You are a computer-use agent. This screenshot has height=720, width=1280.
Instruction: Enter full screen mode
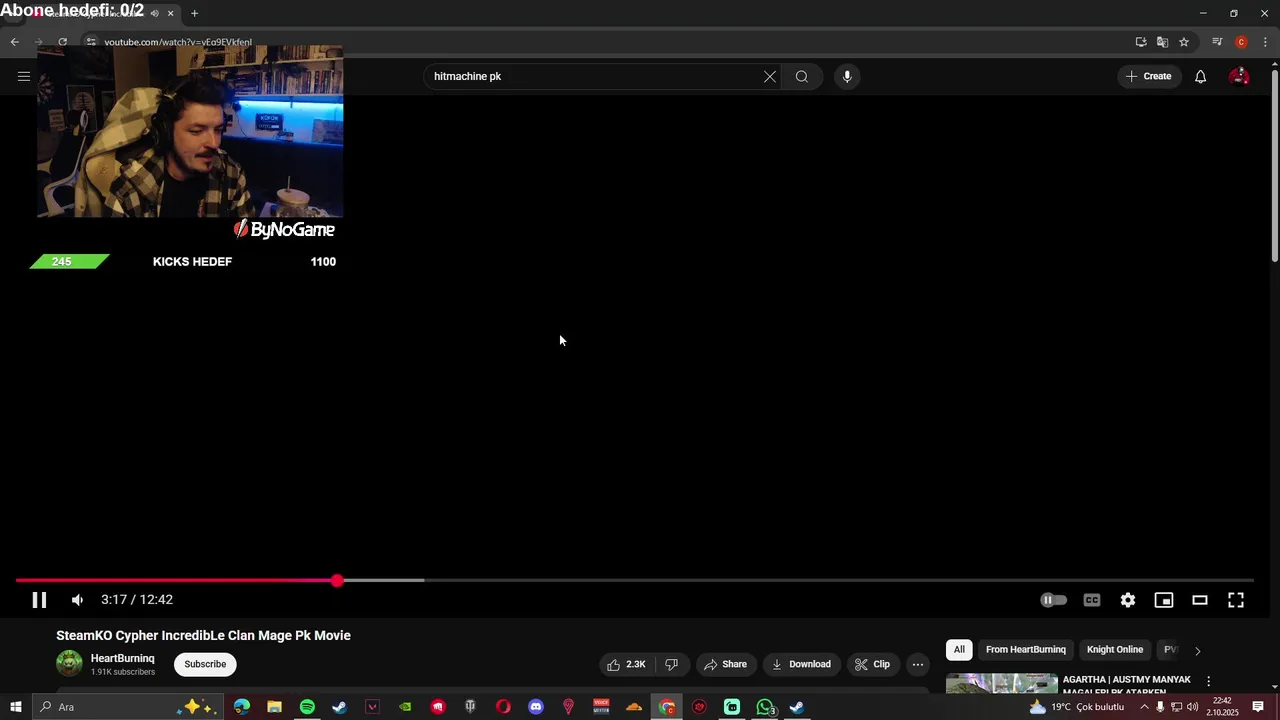[1236, 600]
